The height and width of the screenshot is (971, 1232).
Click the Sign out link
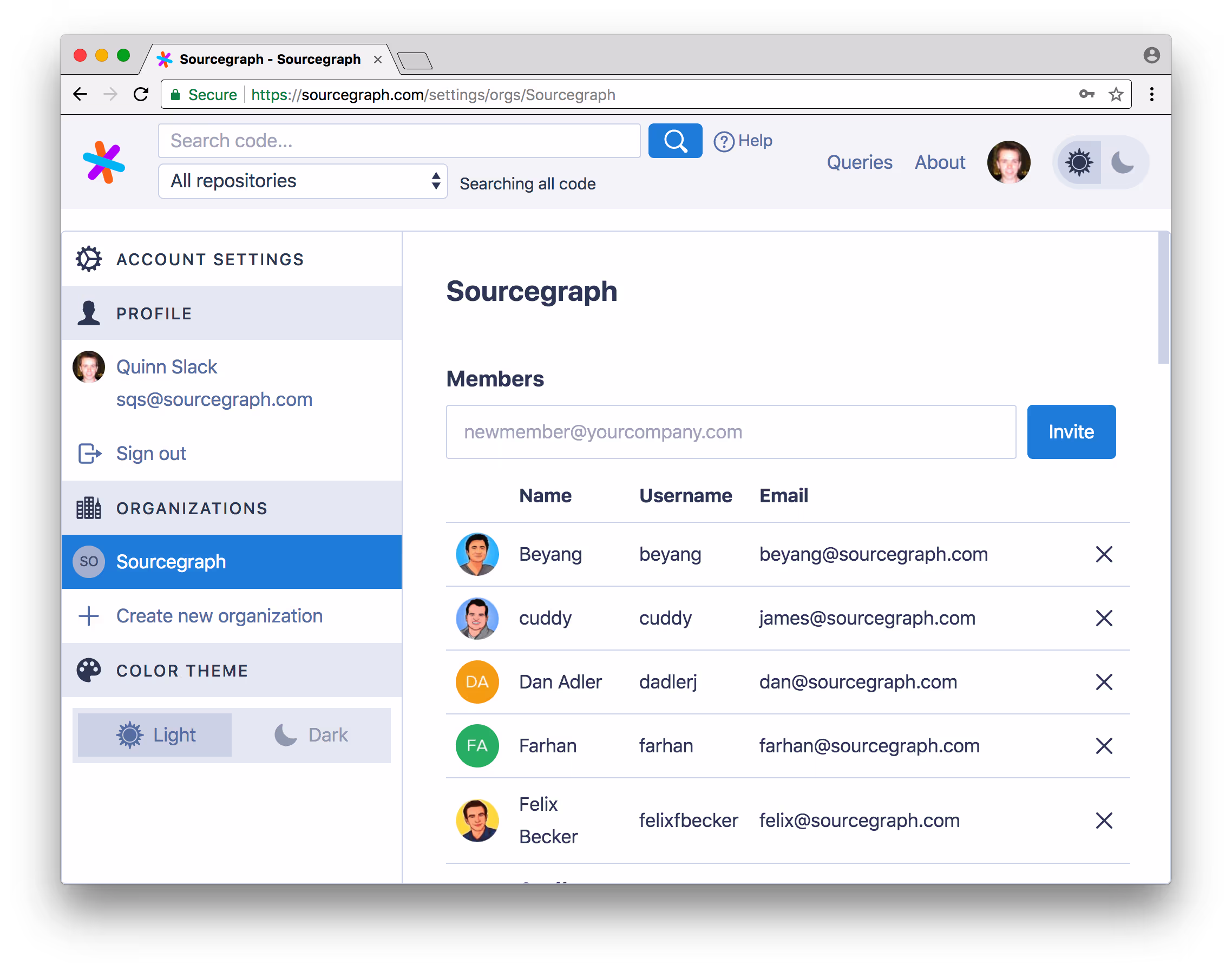pyautogui.click(x=151, y=454)
